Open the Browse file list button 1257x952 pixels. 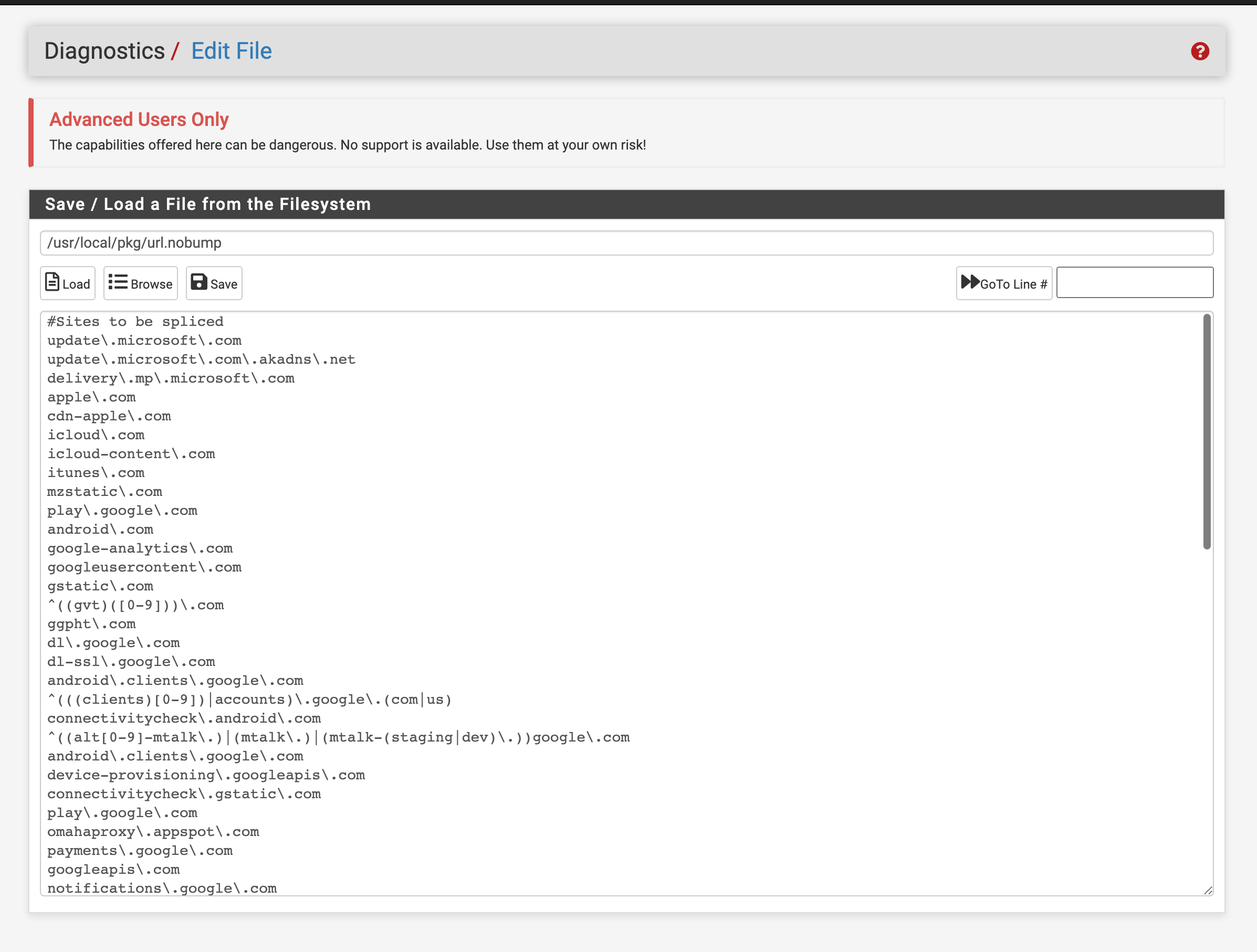point(140,283)
